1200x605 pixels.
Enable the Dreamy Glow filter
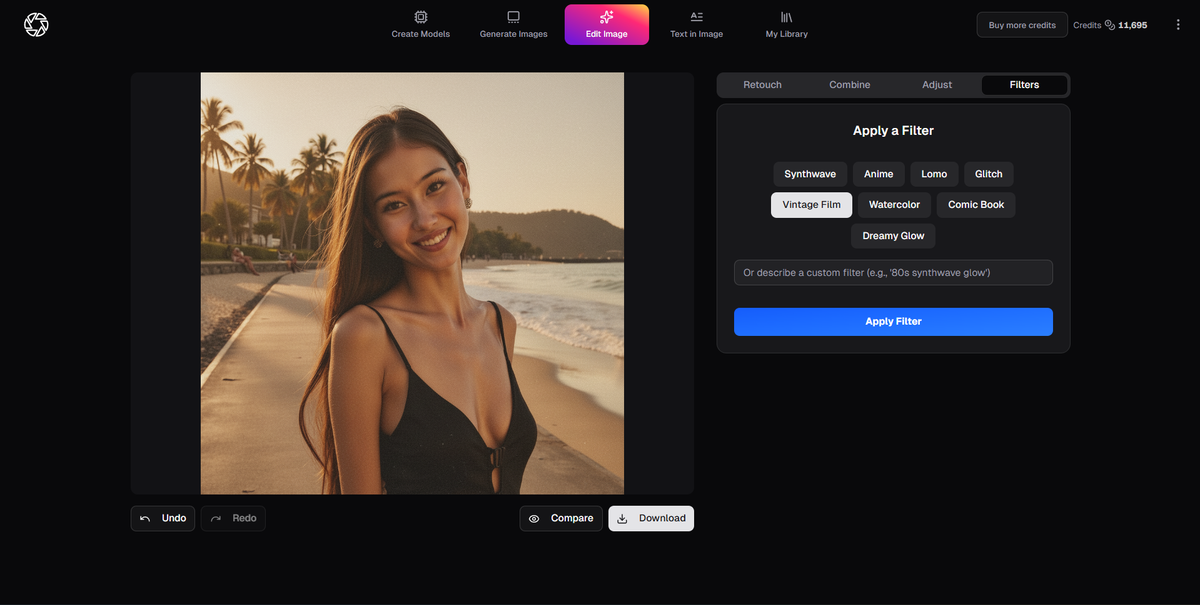tap(892, 235)
